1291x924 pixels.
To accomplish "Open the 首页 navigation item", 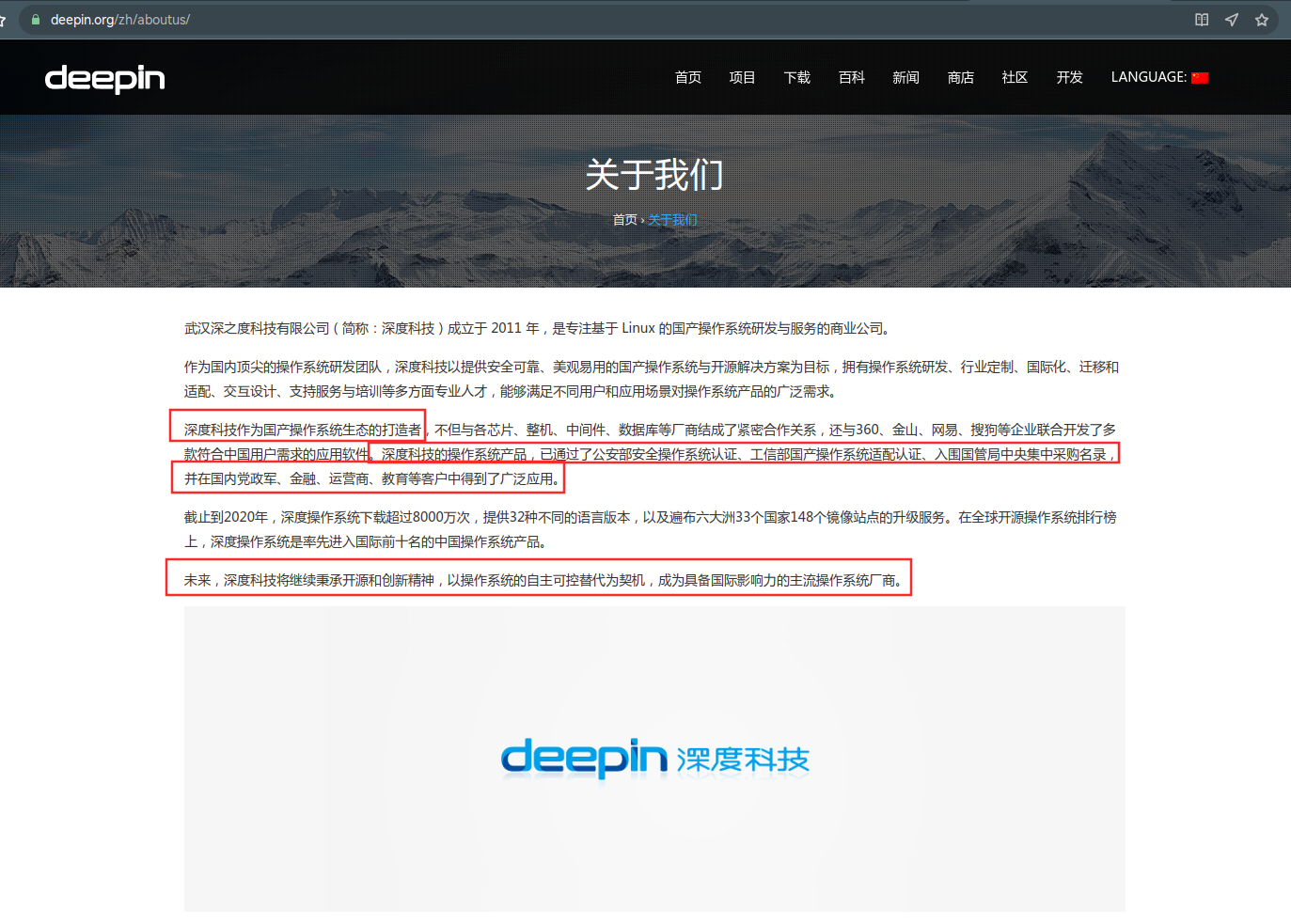I will coord(688,77).
